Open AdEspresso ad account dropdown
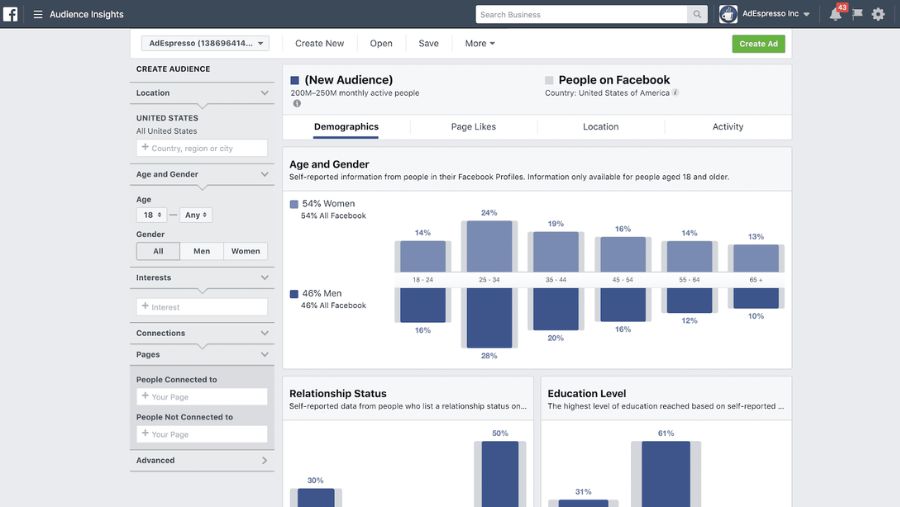This screenshot has width=900, height=507. [x=205, y=43]
